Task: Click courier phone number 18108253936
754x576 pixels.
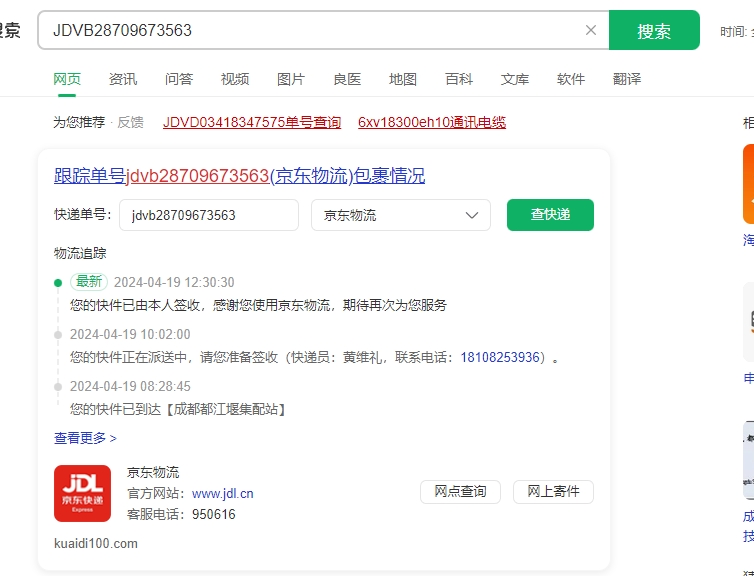Action: click(500, 357)
